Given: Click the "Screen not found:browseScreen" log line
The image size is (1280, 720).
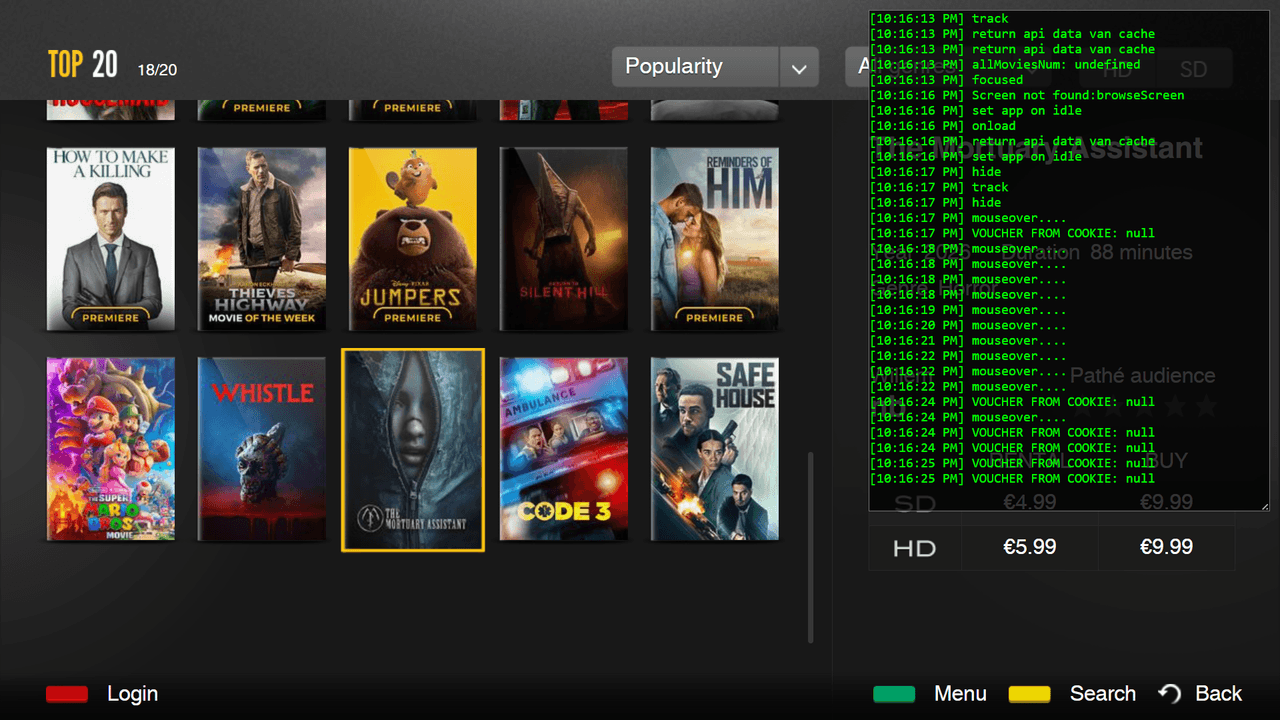Looking at the screenshot, I should click(1027, 95).
